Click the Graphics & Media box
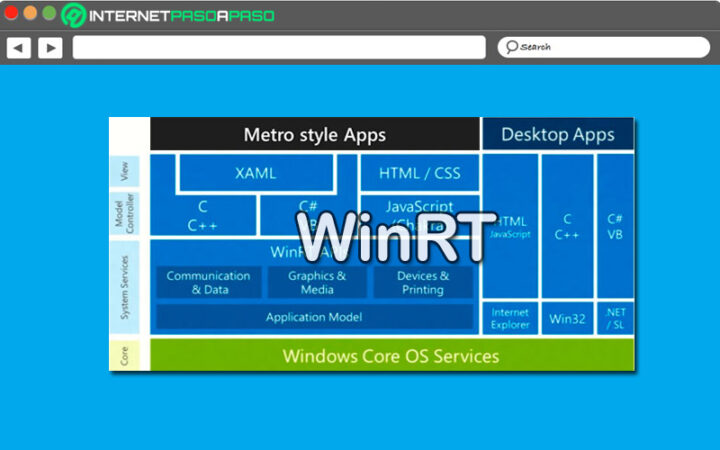This screenshot has width=720, height=450. (317, 282)
